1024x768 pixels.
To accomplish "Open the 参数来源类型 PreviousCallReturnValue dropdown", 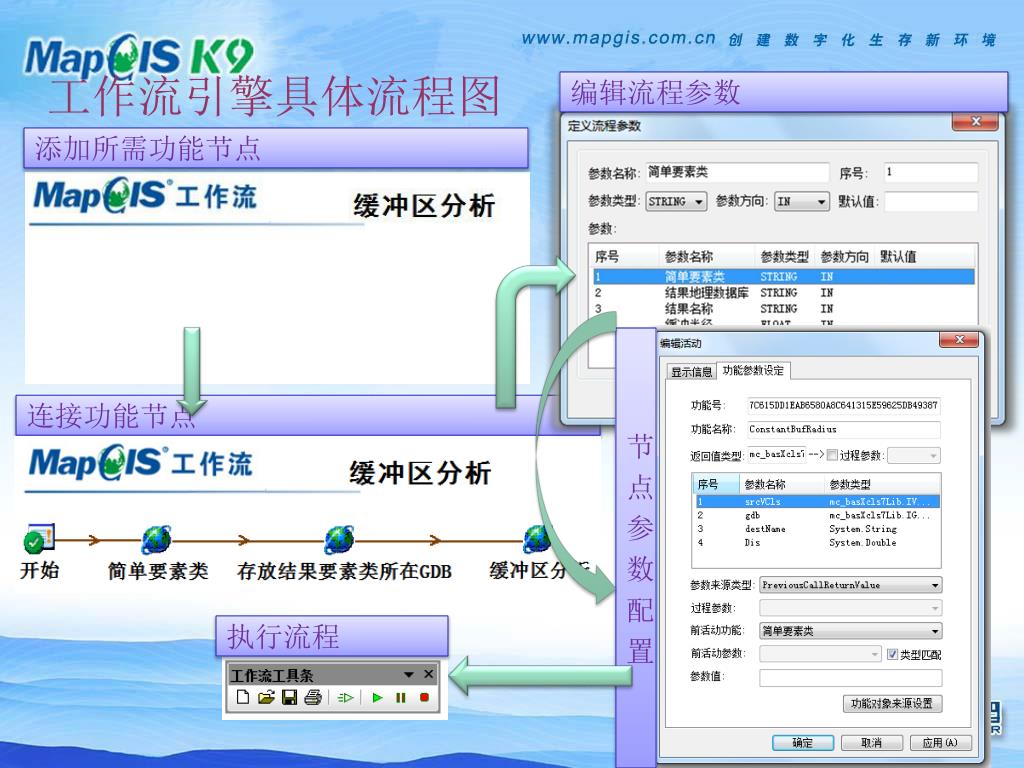I will pyautogui.click(x=850, y=585).
